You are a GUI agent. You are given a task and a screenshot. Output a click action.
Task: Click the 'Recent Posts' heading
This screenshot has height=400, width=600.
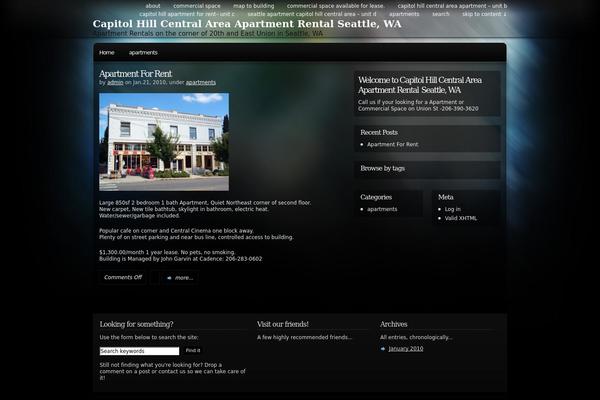379,132
